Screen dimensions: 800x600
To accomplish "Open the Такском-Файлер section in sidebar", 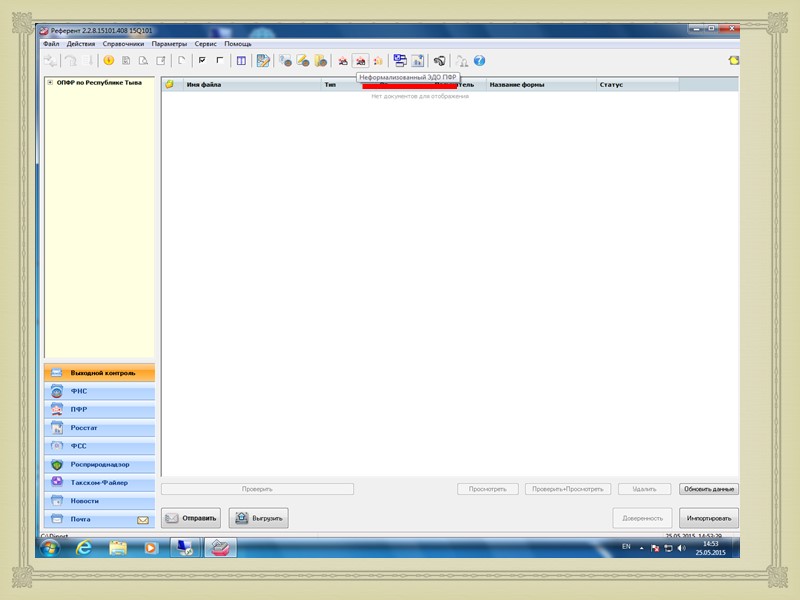I will tap(99, 483).
